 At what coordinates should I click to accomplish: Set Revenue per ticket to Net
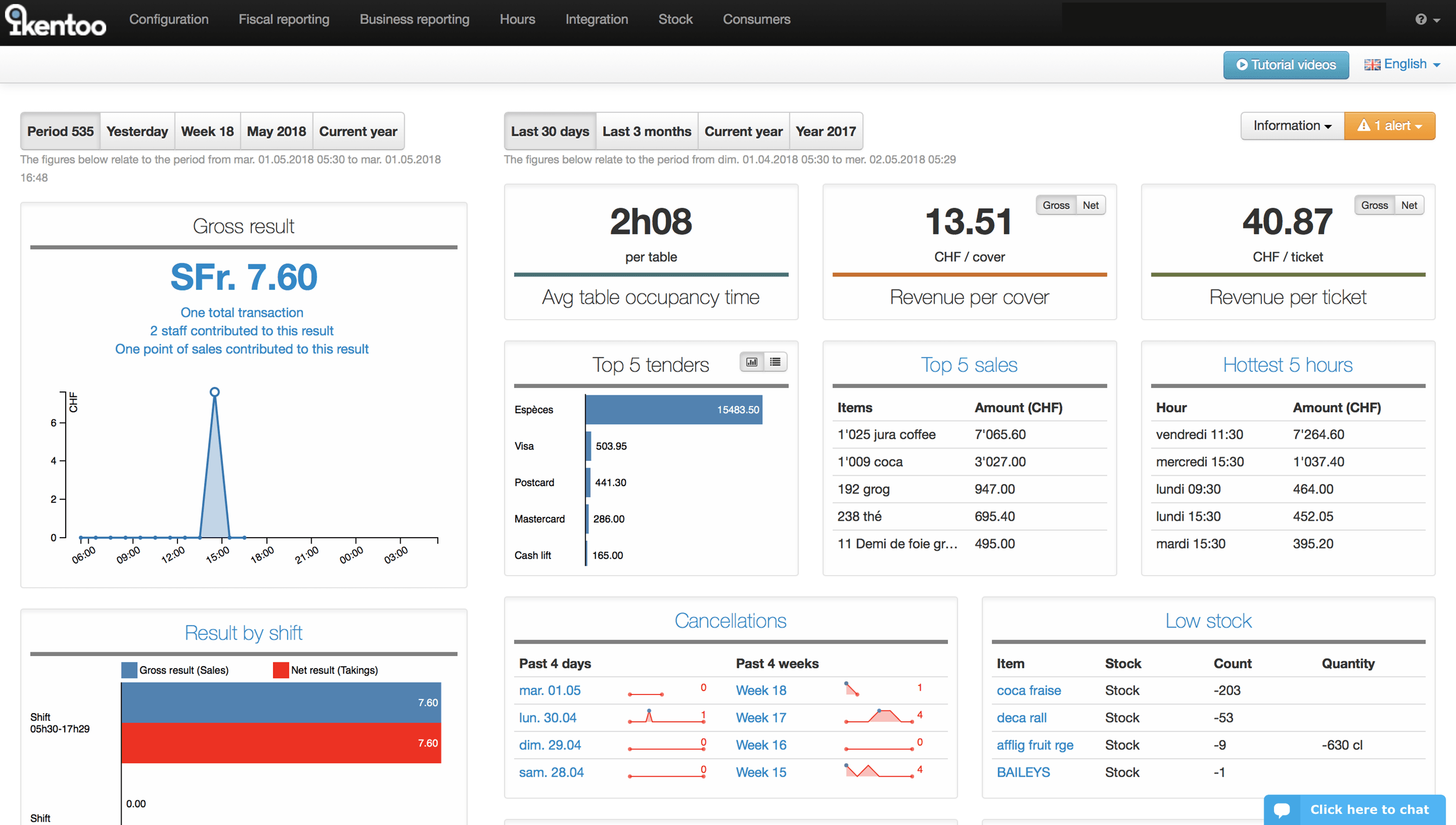tap(1409, 205)
